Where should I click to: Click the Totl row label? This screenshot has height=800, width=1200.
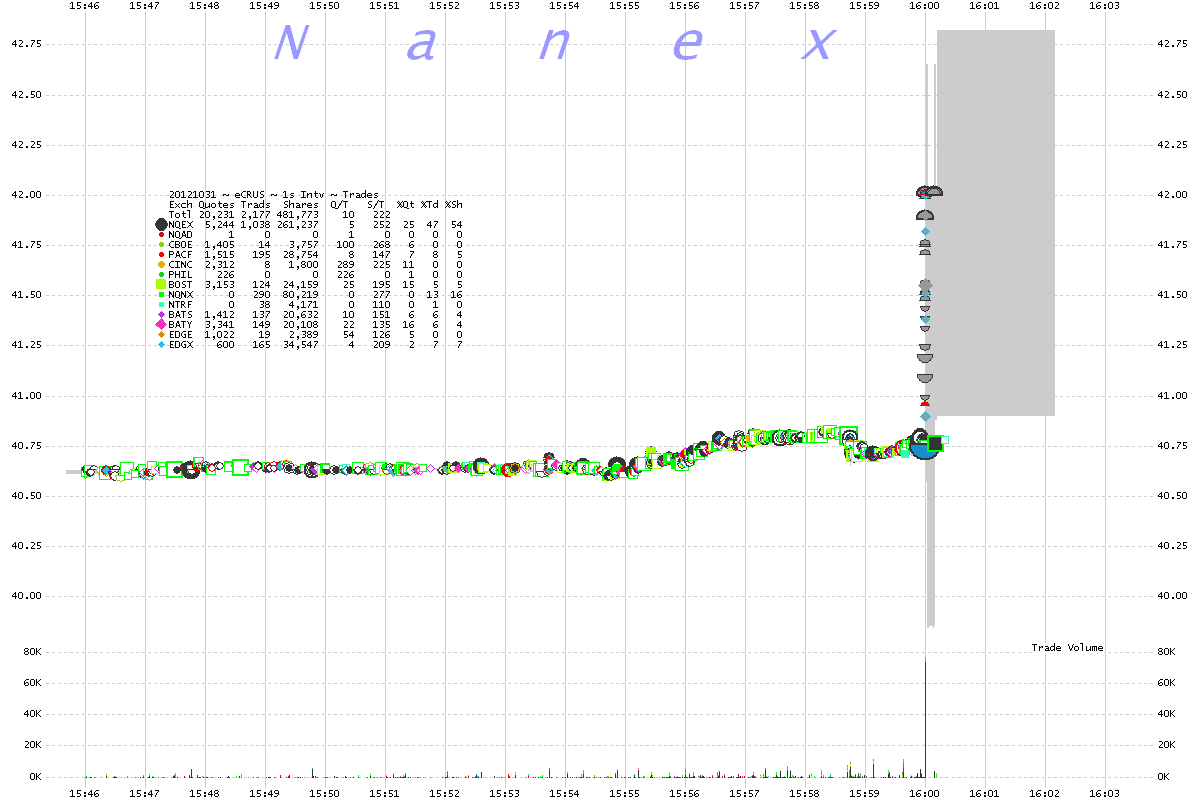181,214
